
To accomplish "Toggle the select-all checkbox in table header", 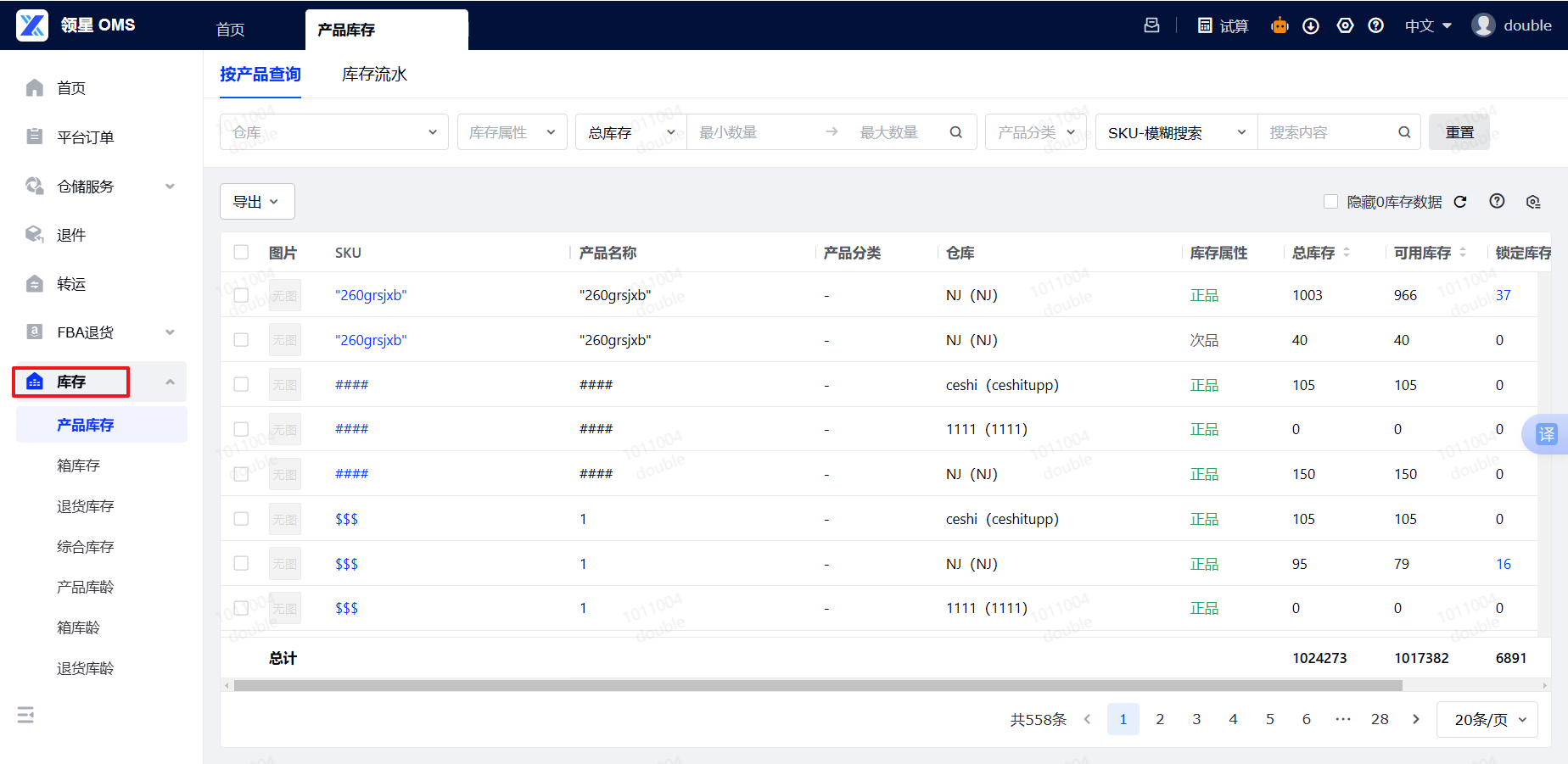I will coord(241,252).
